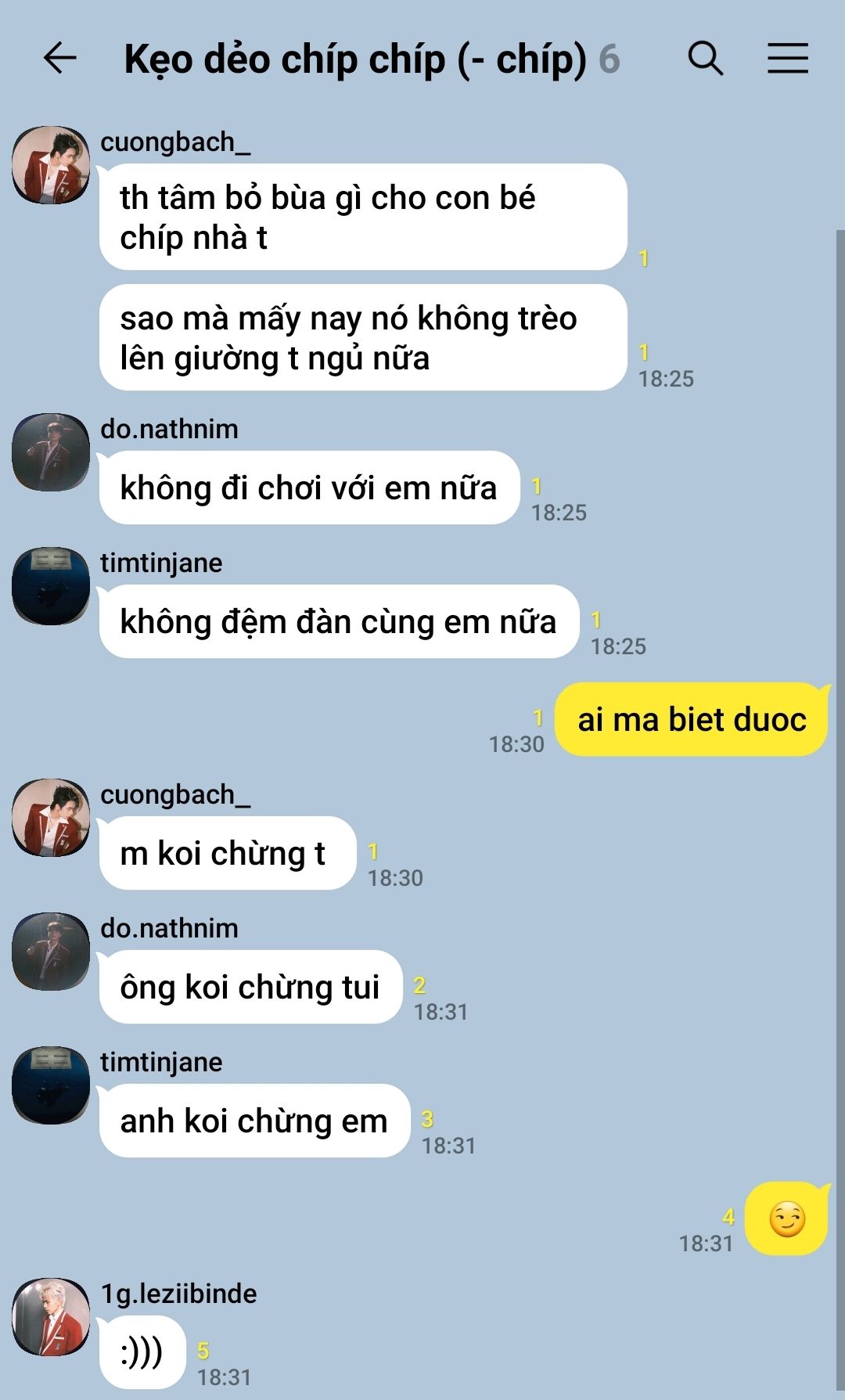Select message 'không đệm đàn cùng em nữa'
Image resolution: width=845 pixels, height=1400 pixels.
click(338, 621)
